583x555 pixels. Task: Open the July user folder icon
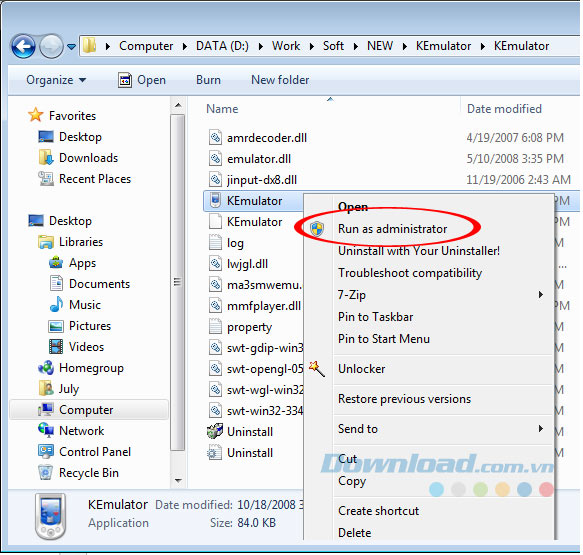46,388
